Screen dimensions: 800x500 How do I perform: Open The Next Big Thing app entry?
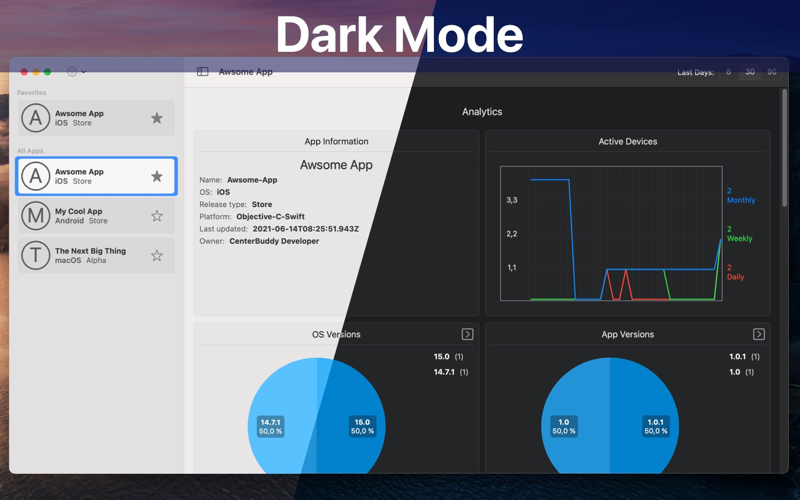click(96, 255)
